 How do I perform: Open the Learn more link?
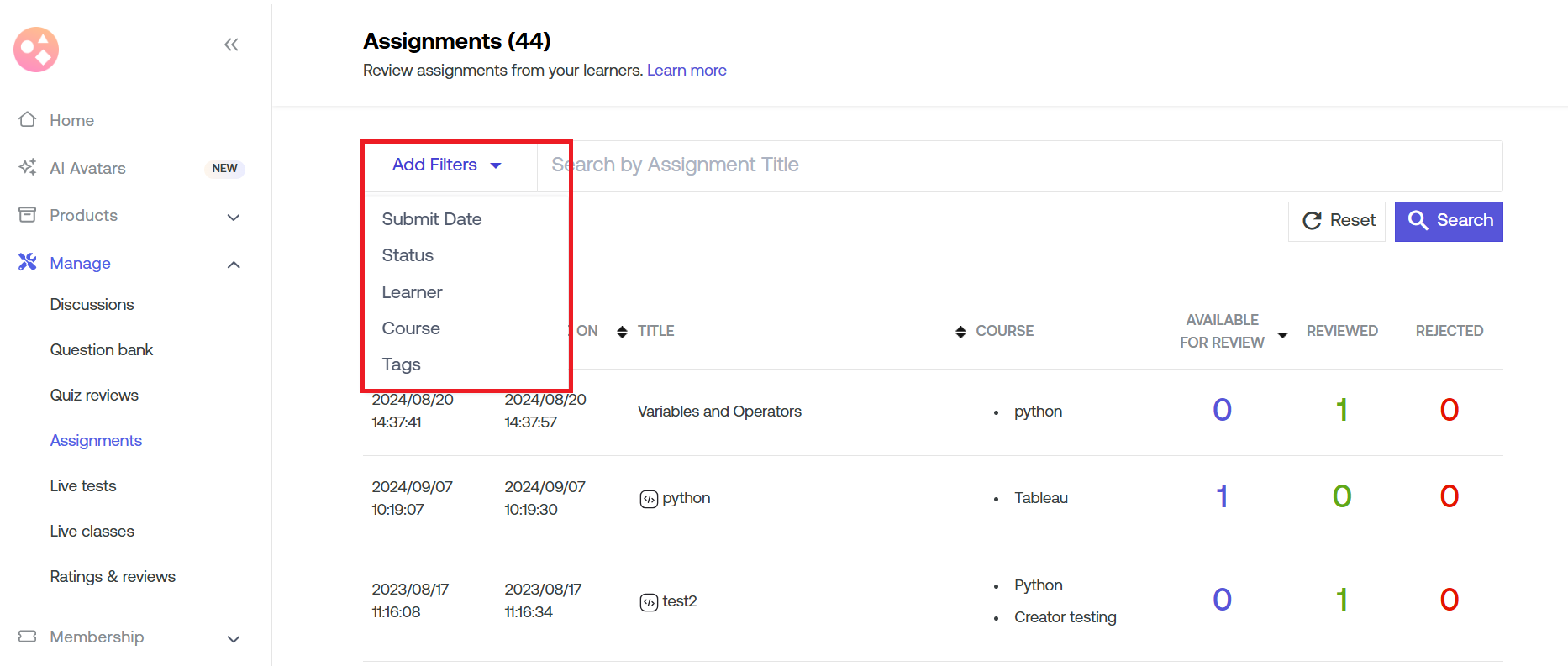tap(687, 71)
